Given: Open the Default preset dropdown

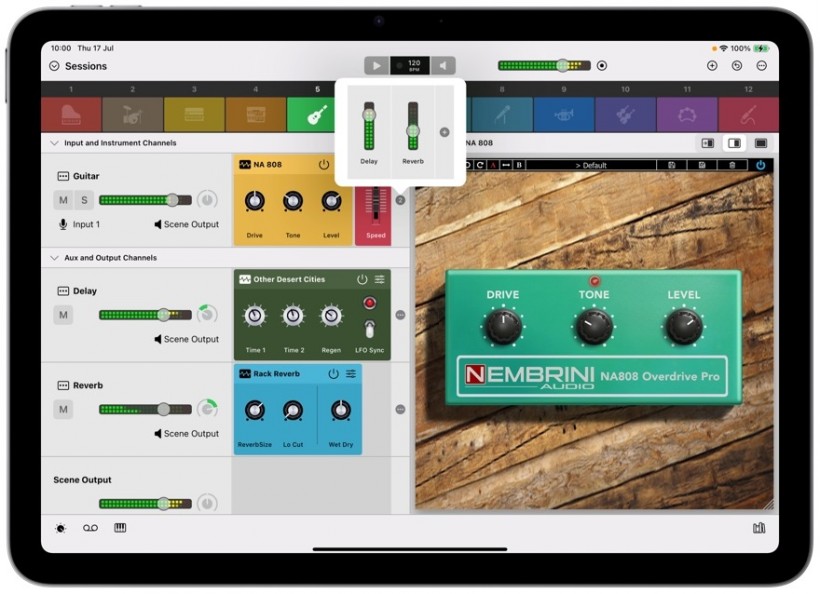Looking at the screenshot, I should pyautogui.click(x=591, y=165).
